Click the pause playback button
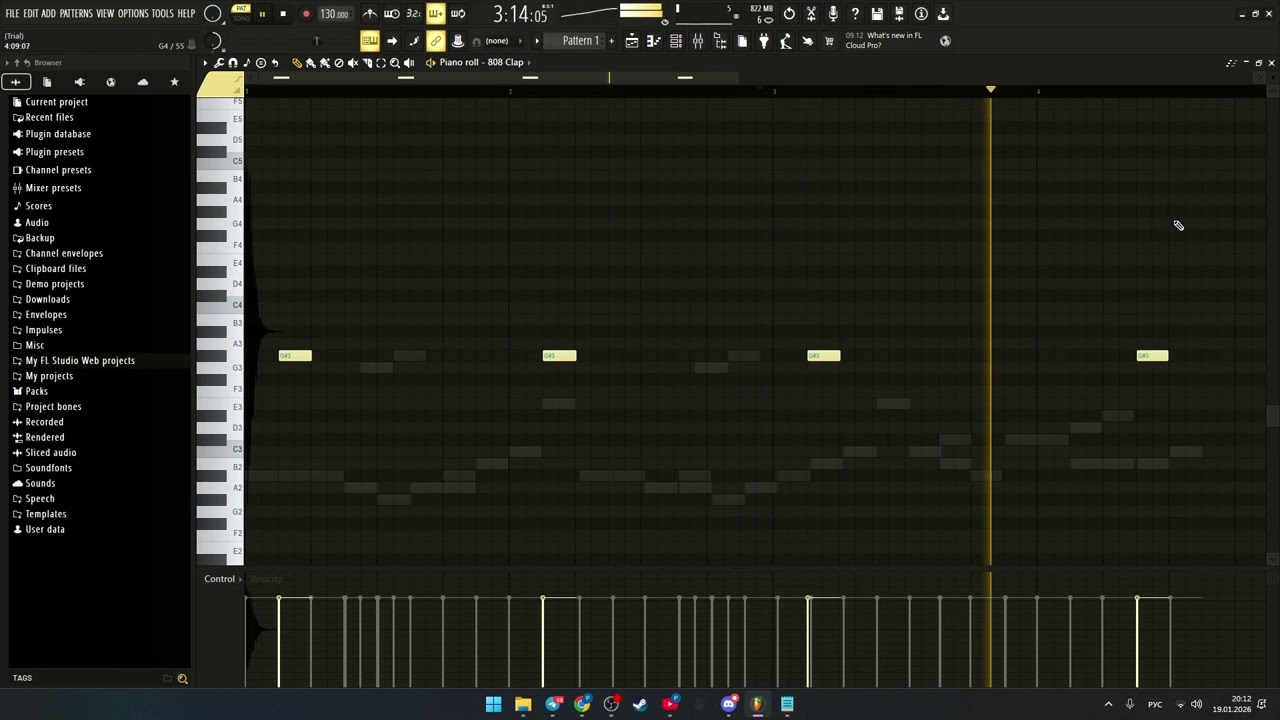Viewport: 1280px width, 720px height. click(262, 14)
